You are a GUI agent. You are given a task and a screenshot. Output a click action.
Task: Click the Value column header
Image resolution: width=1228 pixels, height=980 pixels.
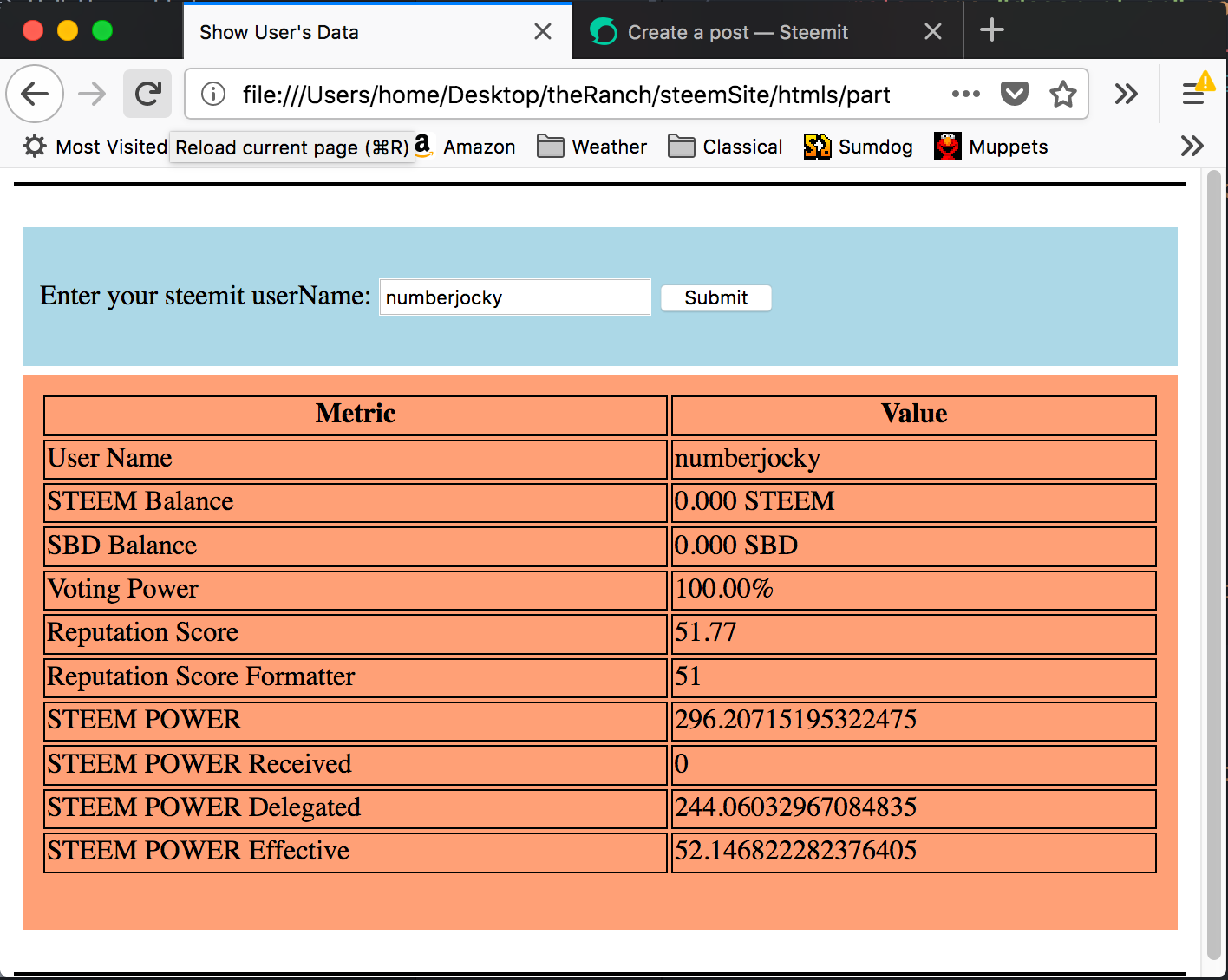(914, 414)
